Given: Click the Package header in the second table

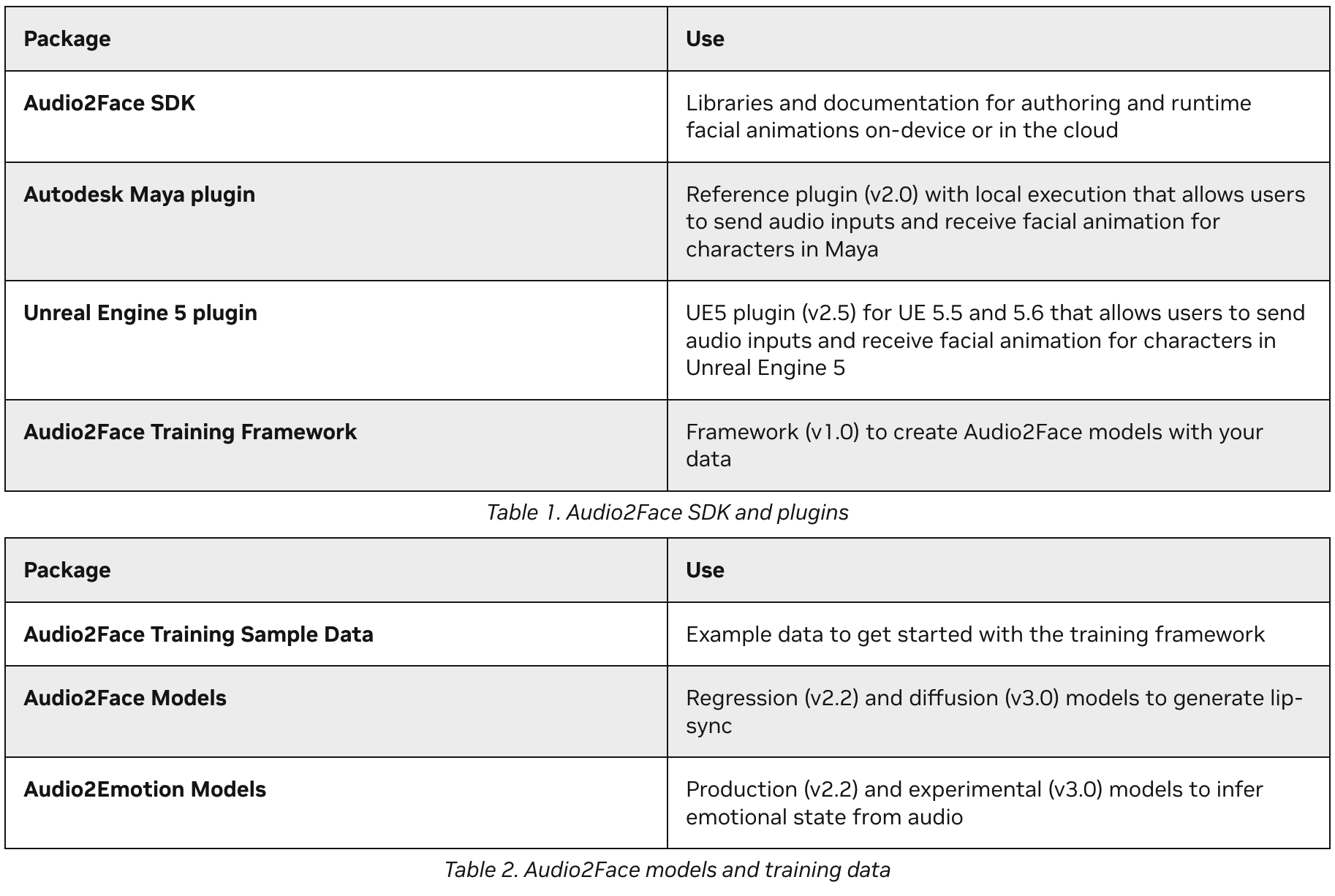Looking at the screenshot, I should coord(67,570).
